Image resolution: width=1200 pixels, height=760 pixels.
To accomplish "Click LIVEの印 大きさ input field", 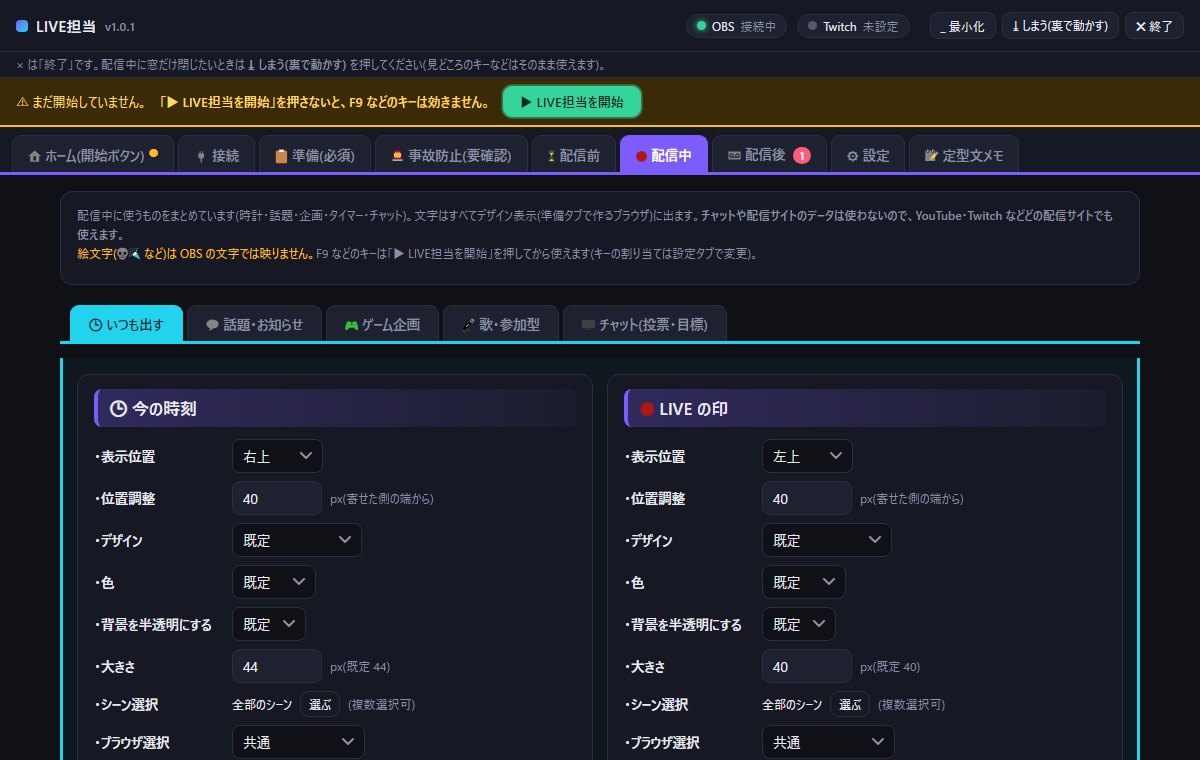I will point(807,666).
